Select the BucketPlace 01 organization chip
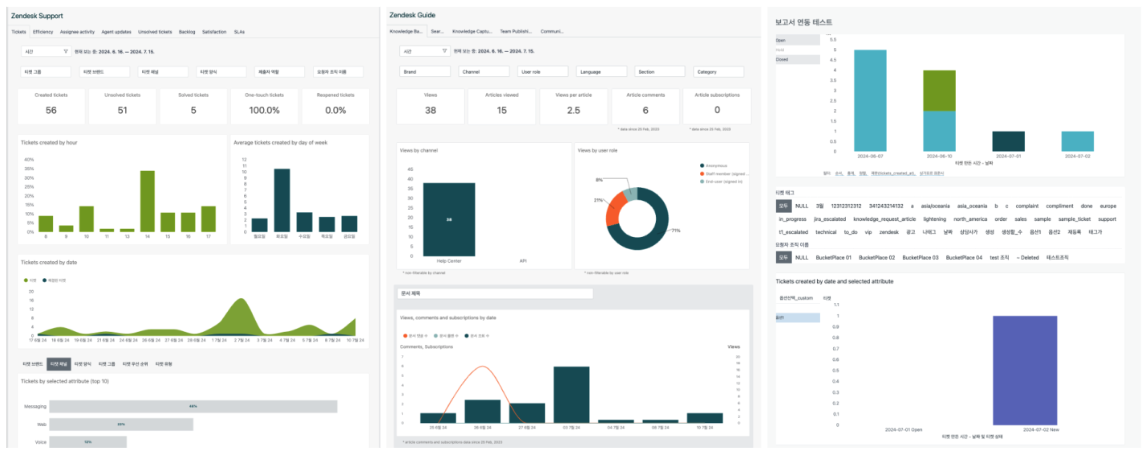The width and height of the screenshot is (1148, 457). (834, 258)
